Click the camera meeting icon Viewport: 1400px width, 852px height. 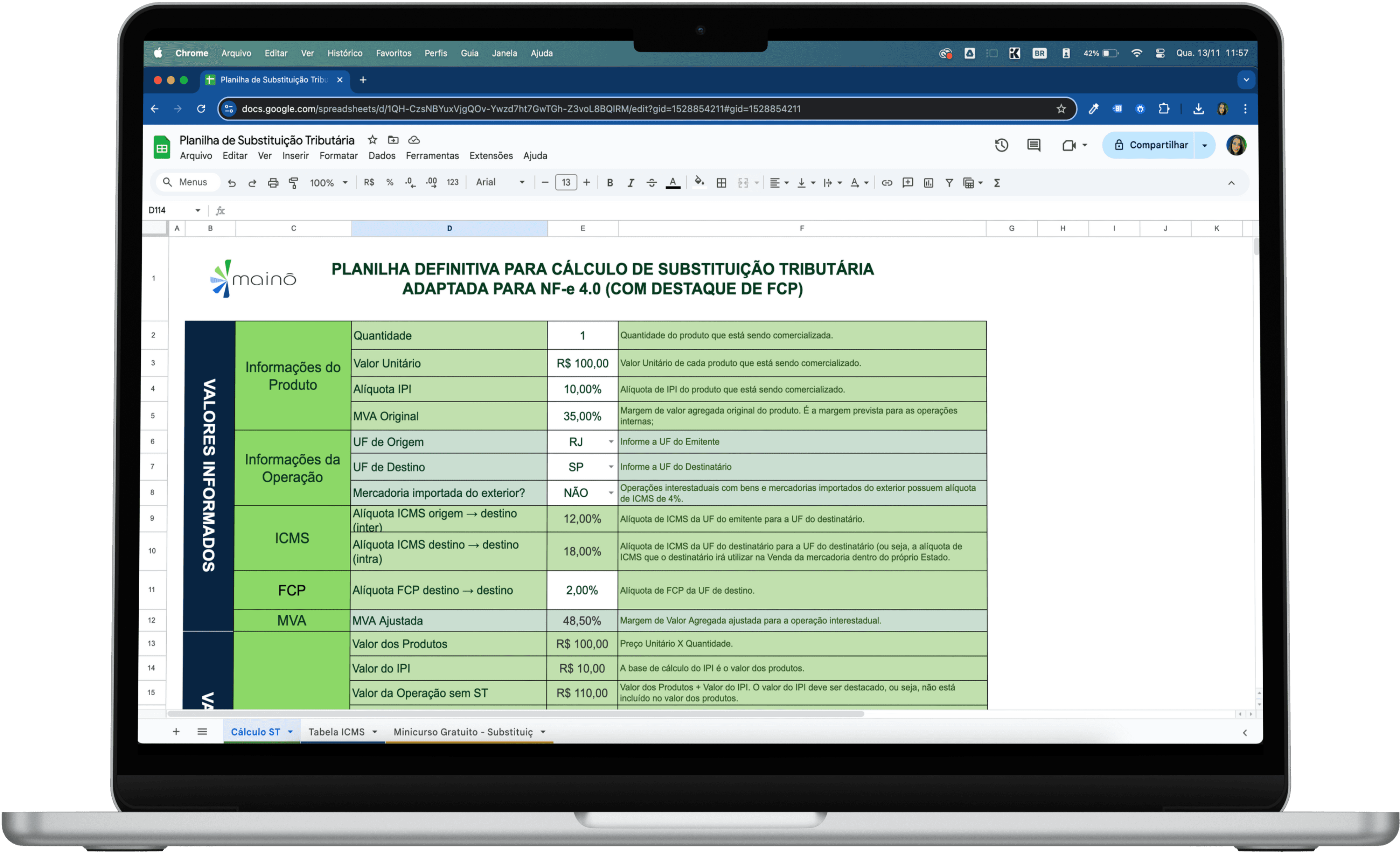pos(1069,145)
